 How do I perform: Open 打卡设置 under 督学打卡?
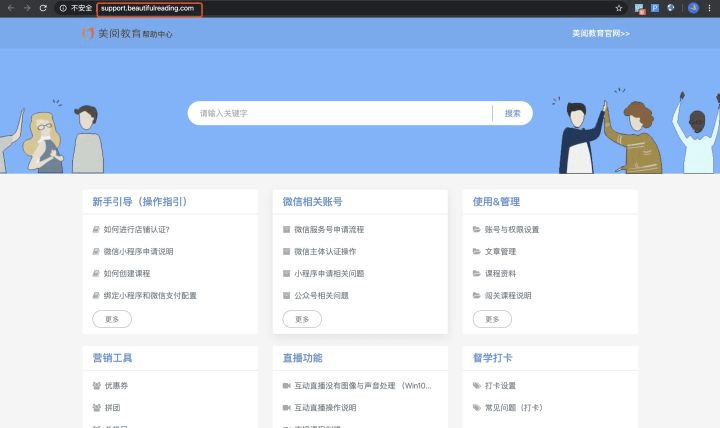click(x=500, y=386)
